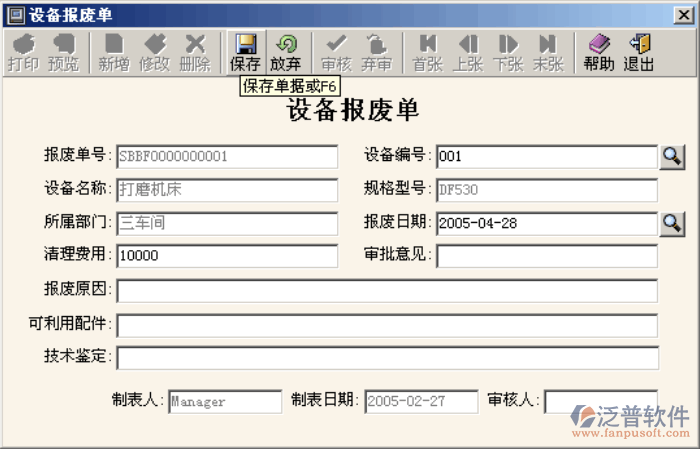Click the 预览 (Preview) toolbar icon

tap(63, 52)
